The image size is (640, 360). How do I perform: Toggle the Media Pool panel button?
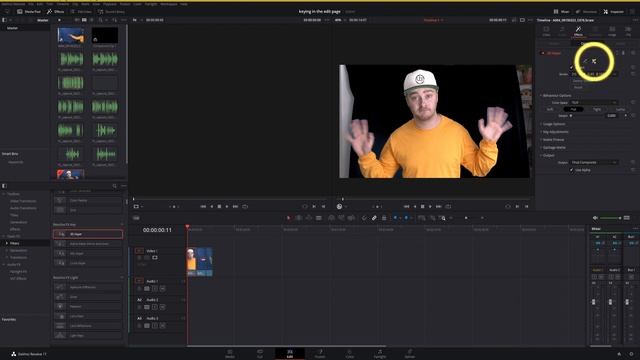click(x=29, y=11)
